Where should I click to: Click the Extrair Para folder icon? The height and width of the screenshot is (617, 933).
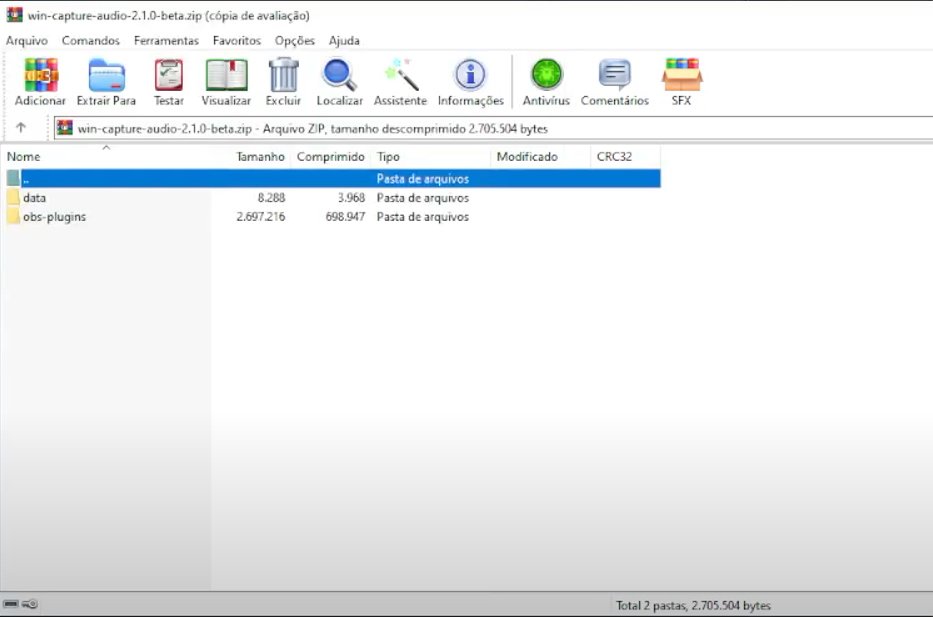click(107, 75)
